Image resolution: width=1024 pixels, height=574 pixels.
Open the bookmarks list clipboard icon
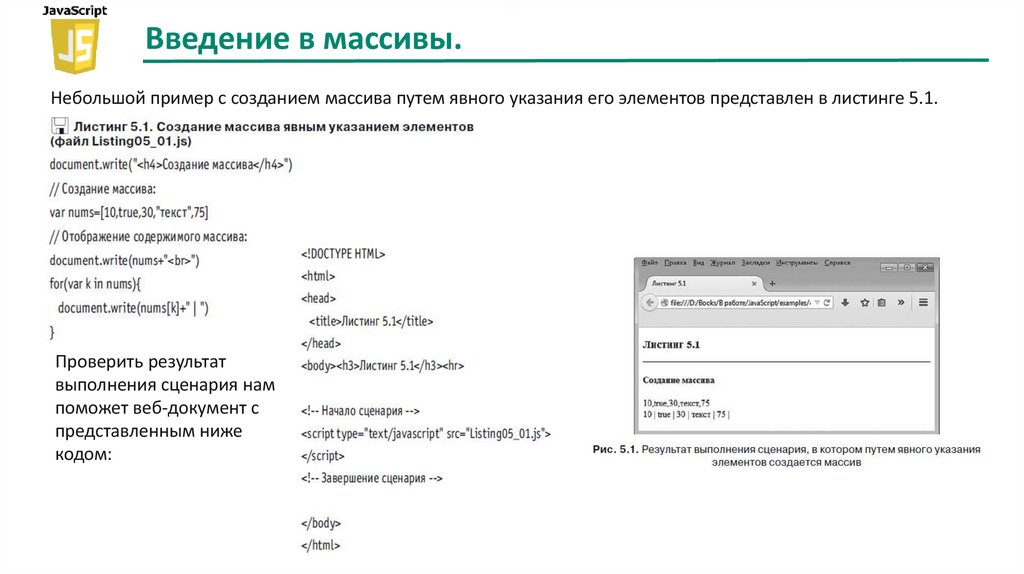click(x=882, y=302)
